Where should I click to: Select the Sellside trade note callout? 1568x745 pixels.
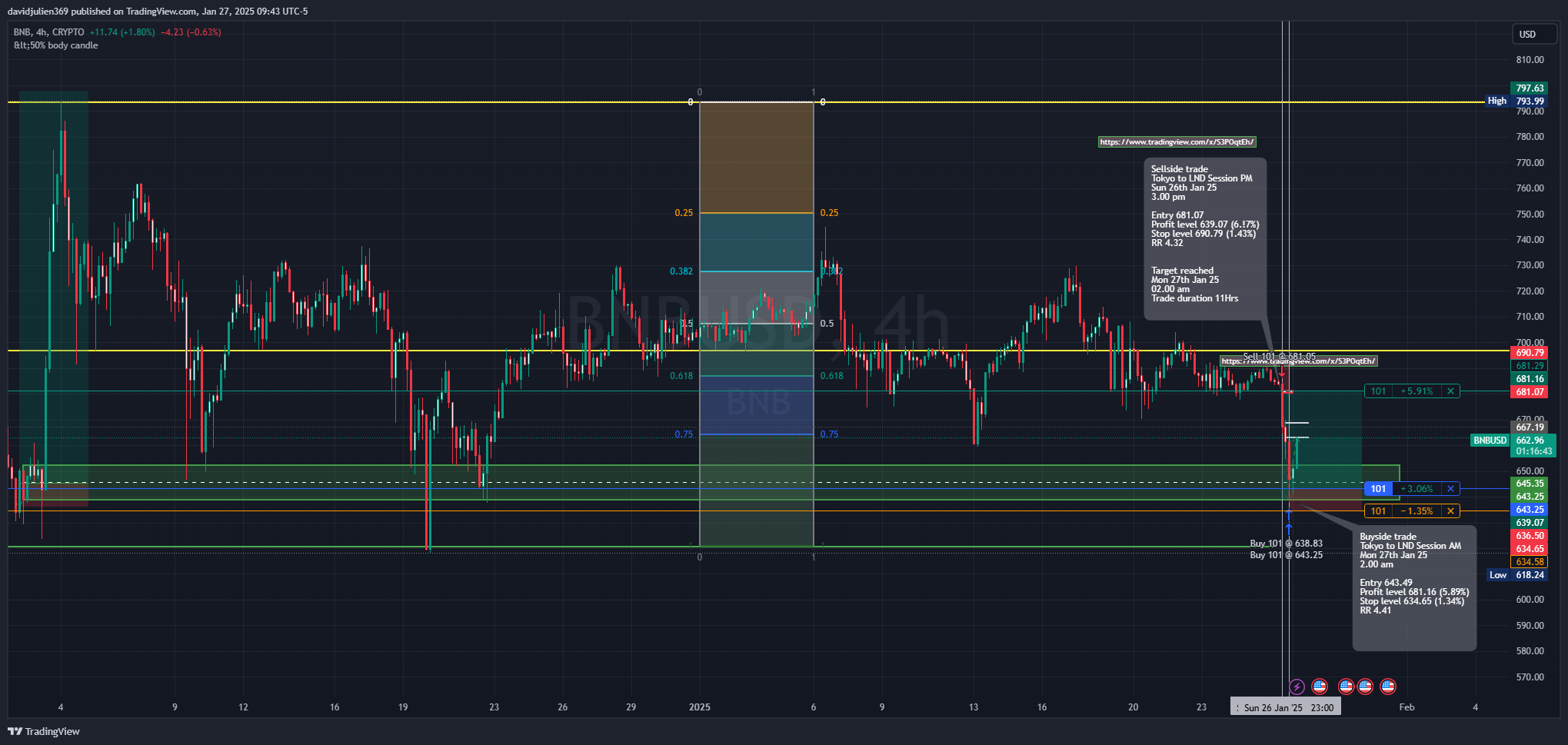(x=1205, y=238)
